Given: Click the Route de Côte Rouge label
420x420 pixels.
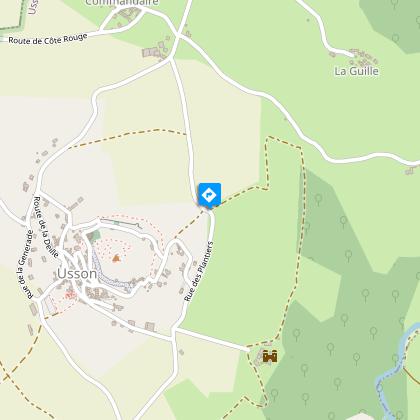Looking at the screenshot, I should point(48,39).
